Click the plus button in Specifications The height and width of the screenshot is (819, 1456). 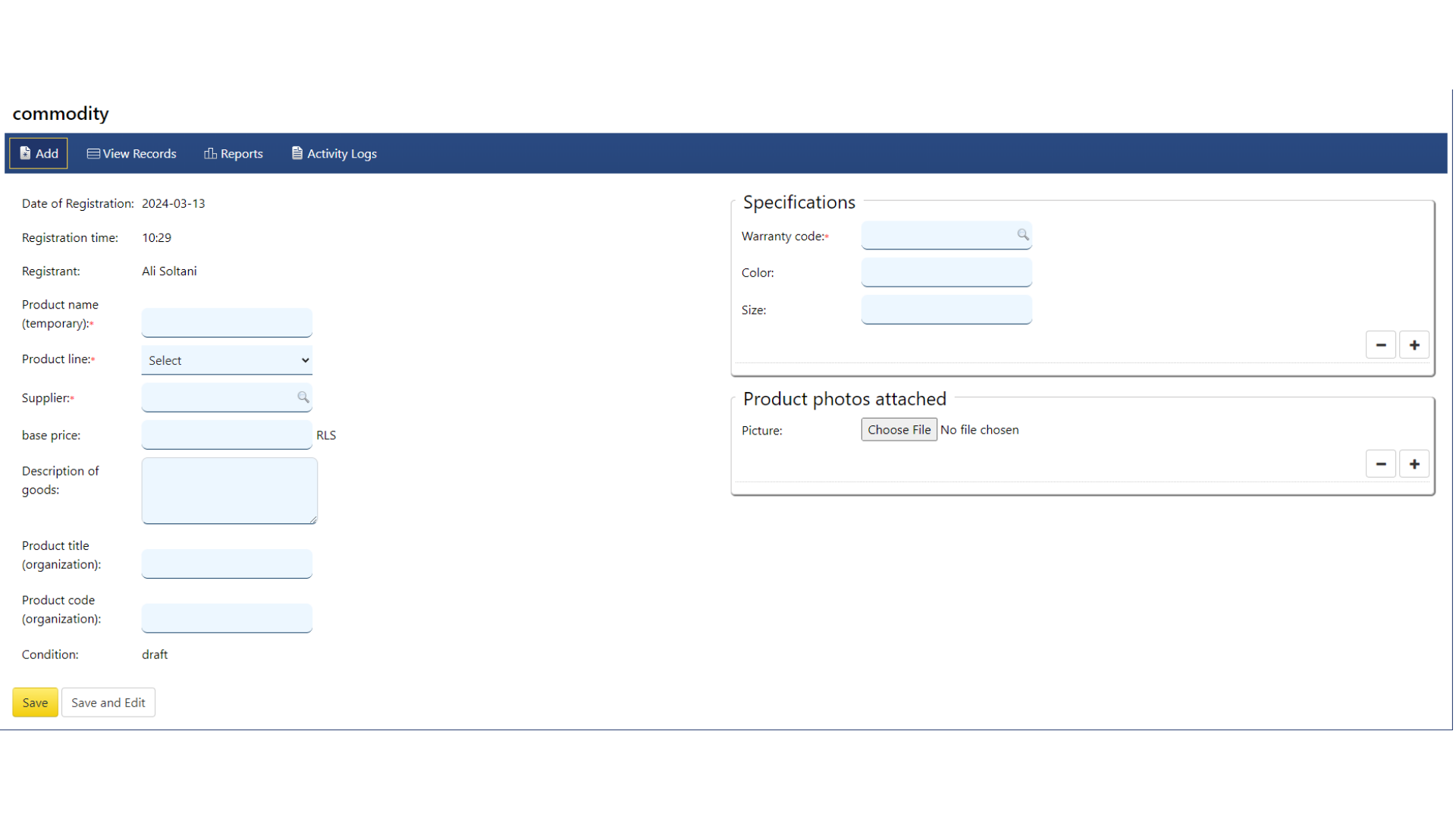pyautogui.click(x=1415, y=345)
